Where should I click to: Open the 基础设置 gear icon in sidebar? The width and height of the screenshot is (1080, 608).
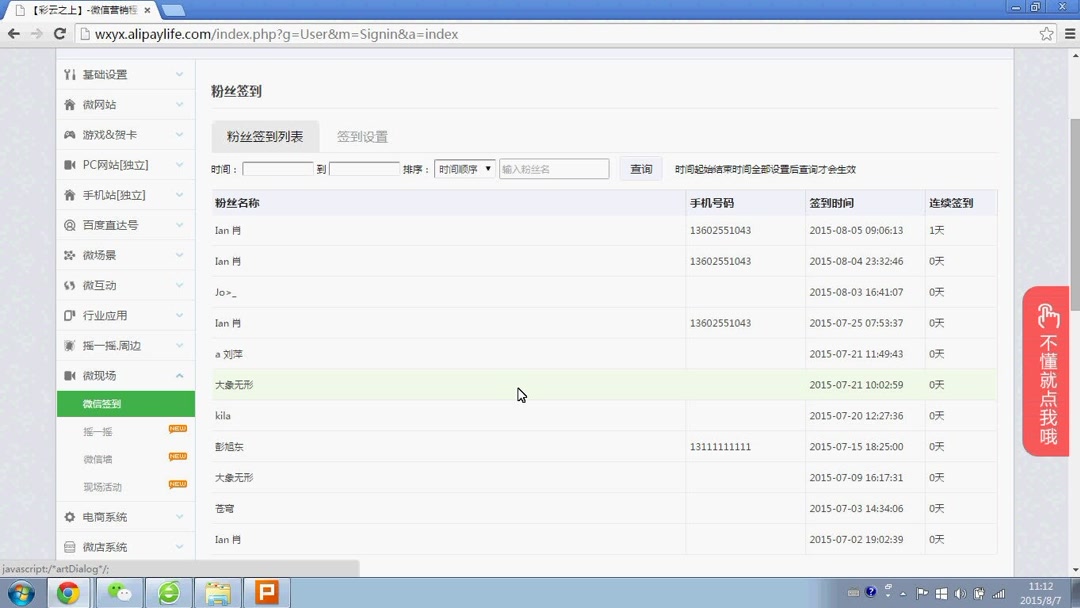tap(68, 74)
